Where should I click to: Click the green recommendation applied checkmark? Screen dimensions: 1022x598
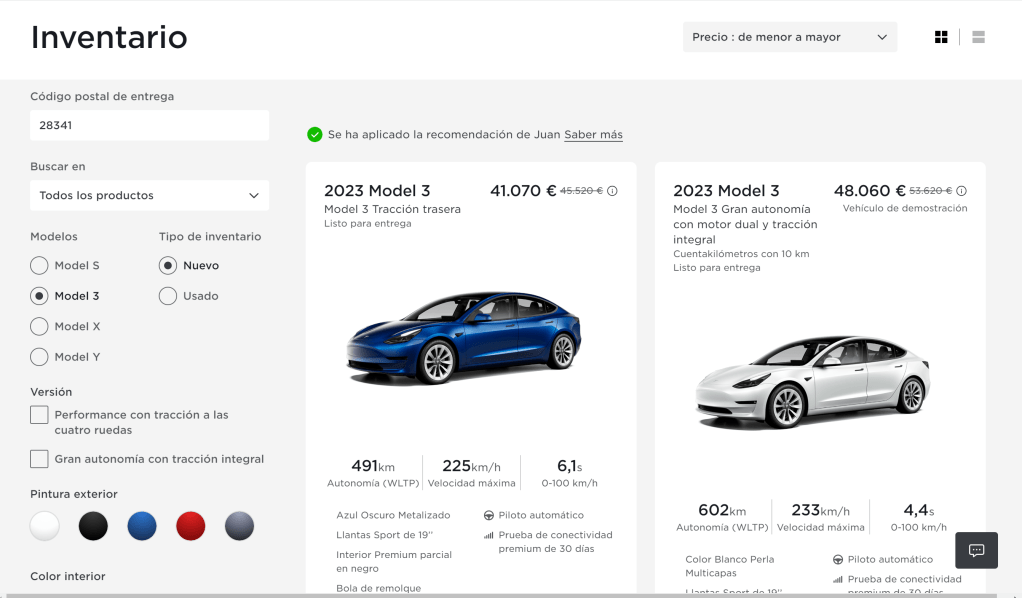[x=315, y=134]
